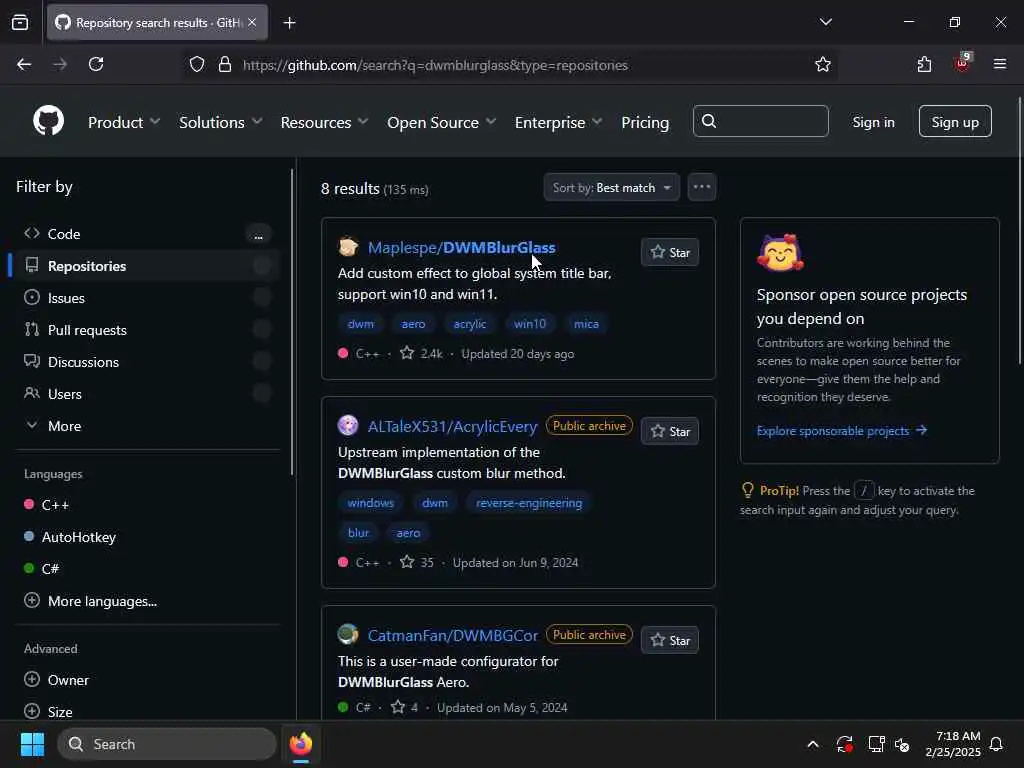Screen dimensions: 1024x768
Task: Switch to Firefox in the taskbar
Action: (300, 744)
